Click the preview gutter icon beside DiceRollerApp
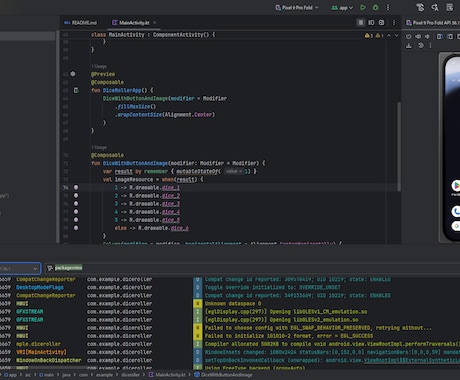This screenshot has height=380, width=460. pos(76,90)
